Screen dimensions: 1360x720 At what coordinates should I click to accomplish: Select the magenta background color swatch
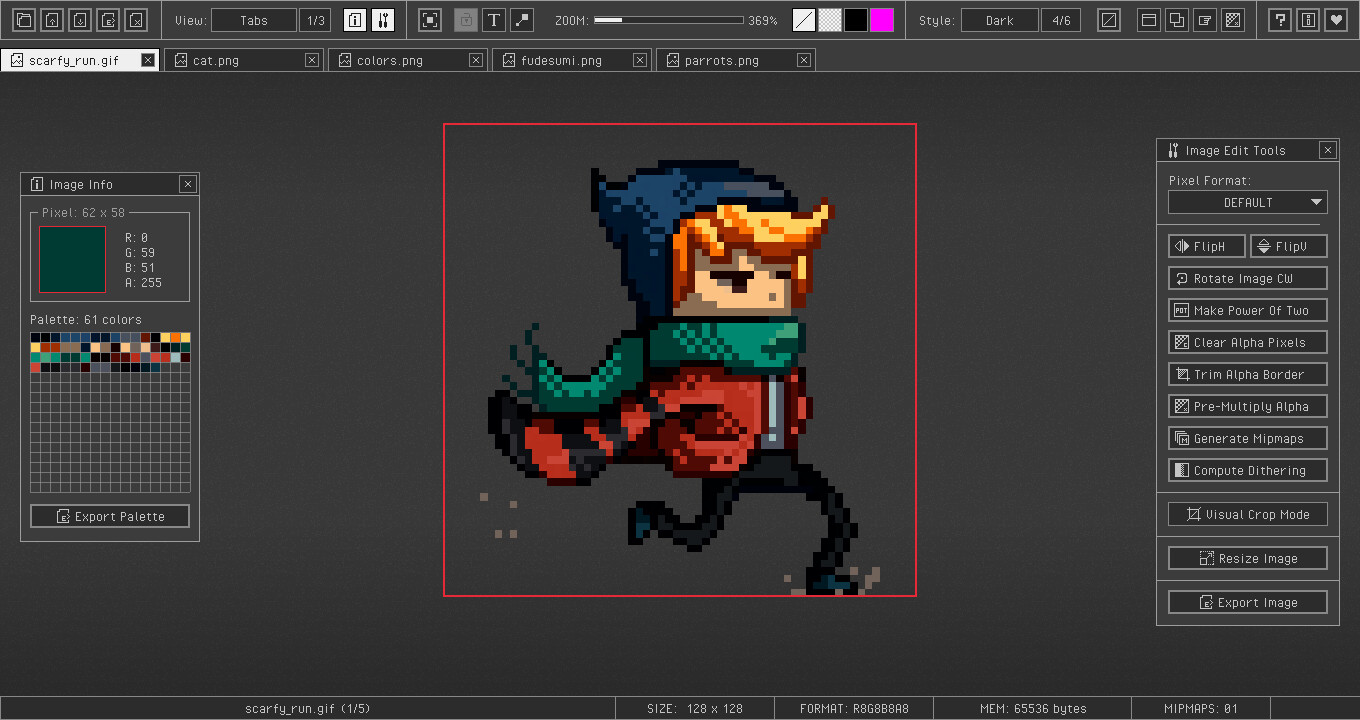pyautogui.click(x=882, y=20)
